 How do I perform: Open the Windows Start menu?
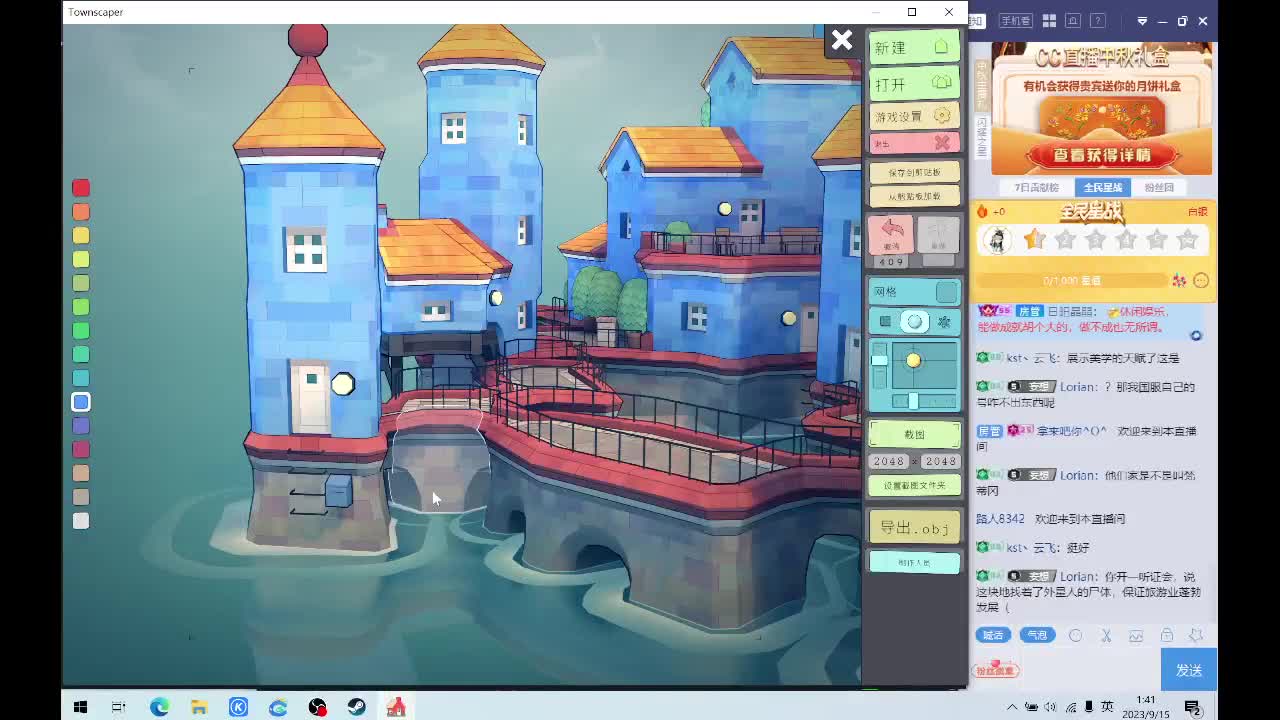[x=80, y=707]
